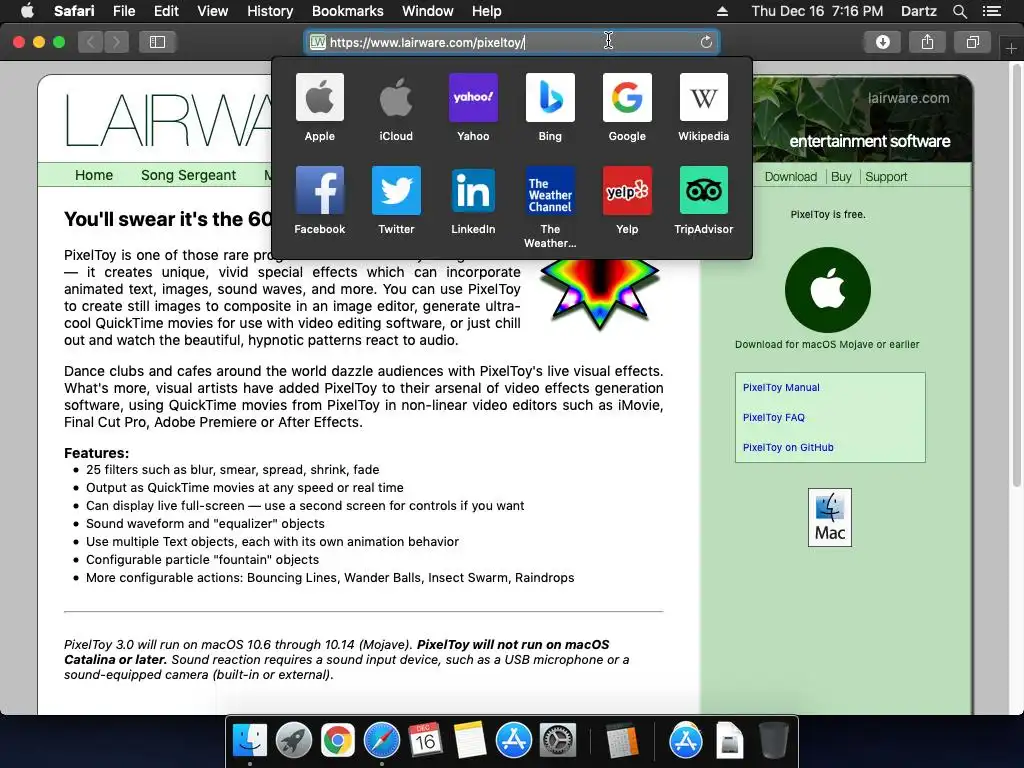Click the Support nav link
The width and height of the screenshot is (1024, 768).
[886, 177]
